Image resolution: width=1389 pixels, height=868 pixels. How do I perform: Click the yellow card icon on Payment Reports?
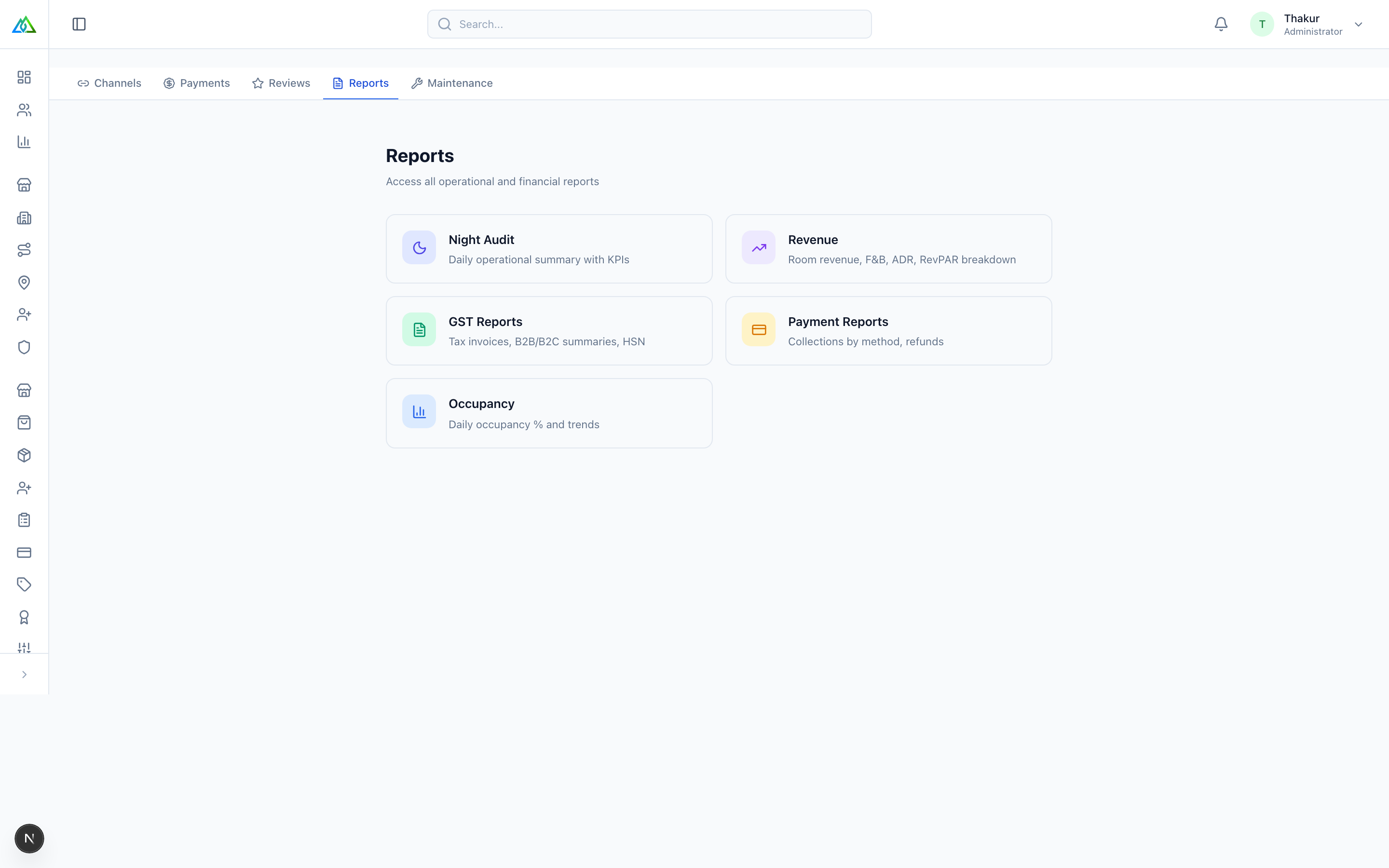(x=758, y=329)
